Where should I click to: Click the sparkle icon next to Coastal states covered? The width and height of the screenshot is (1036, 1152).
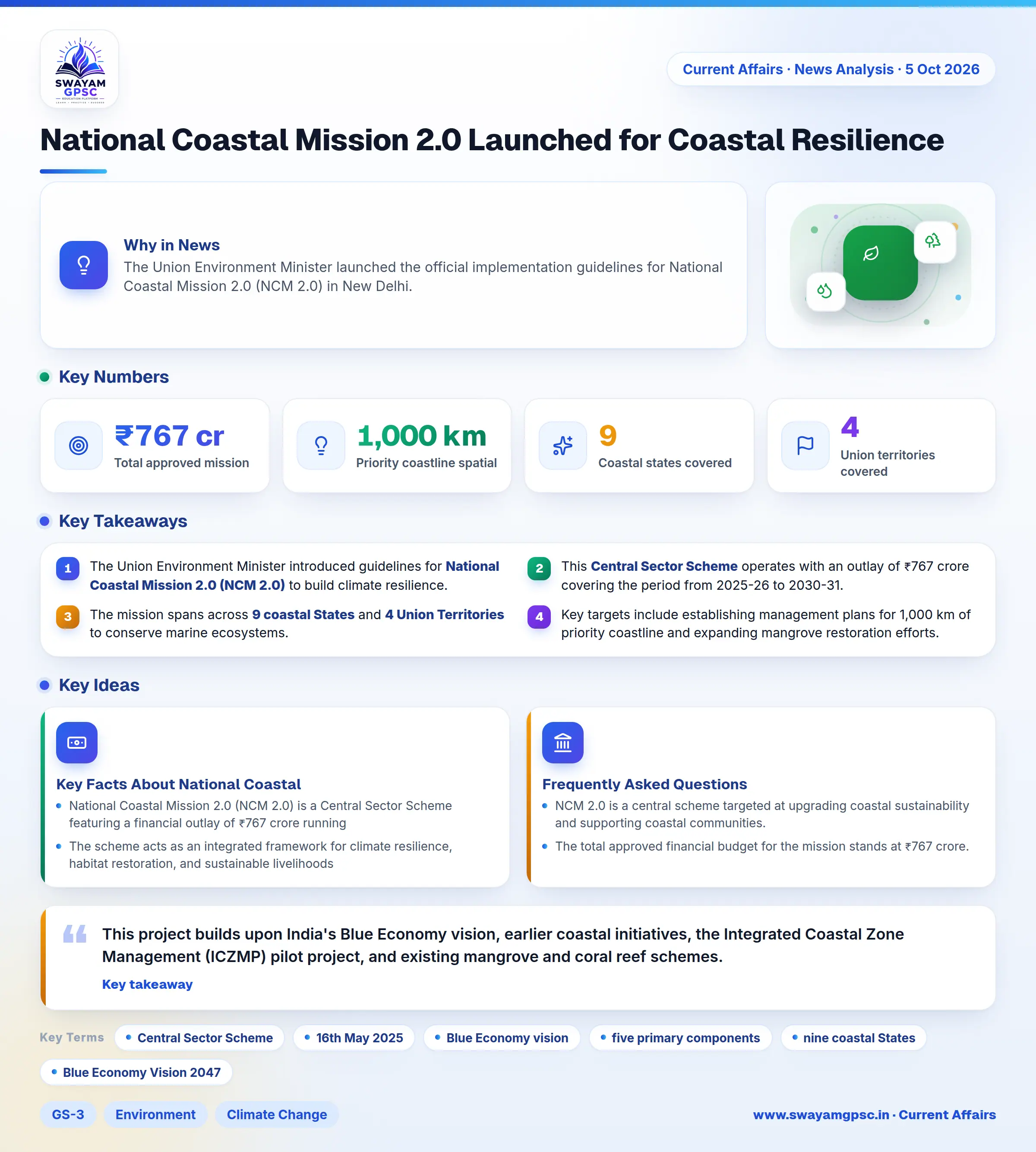click(563, 445)
